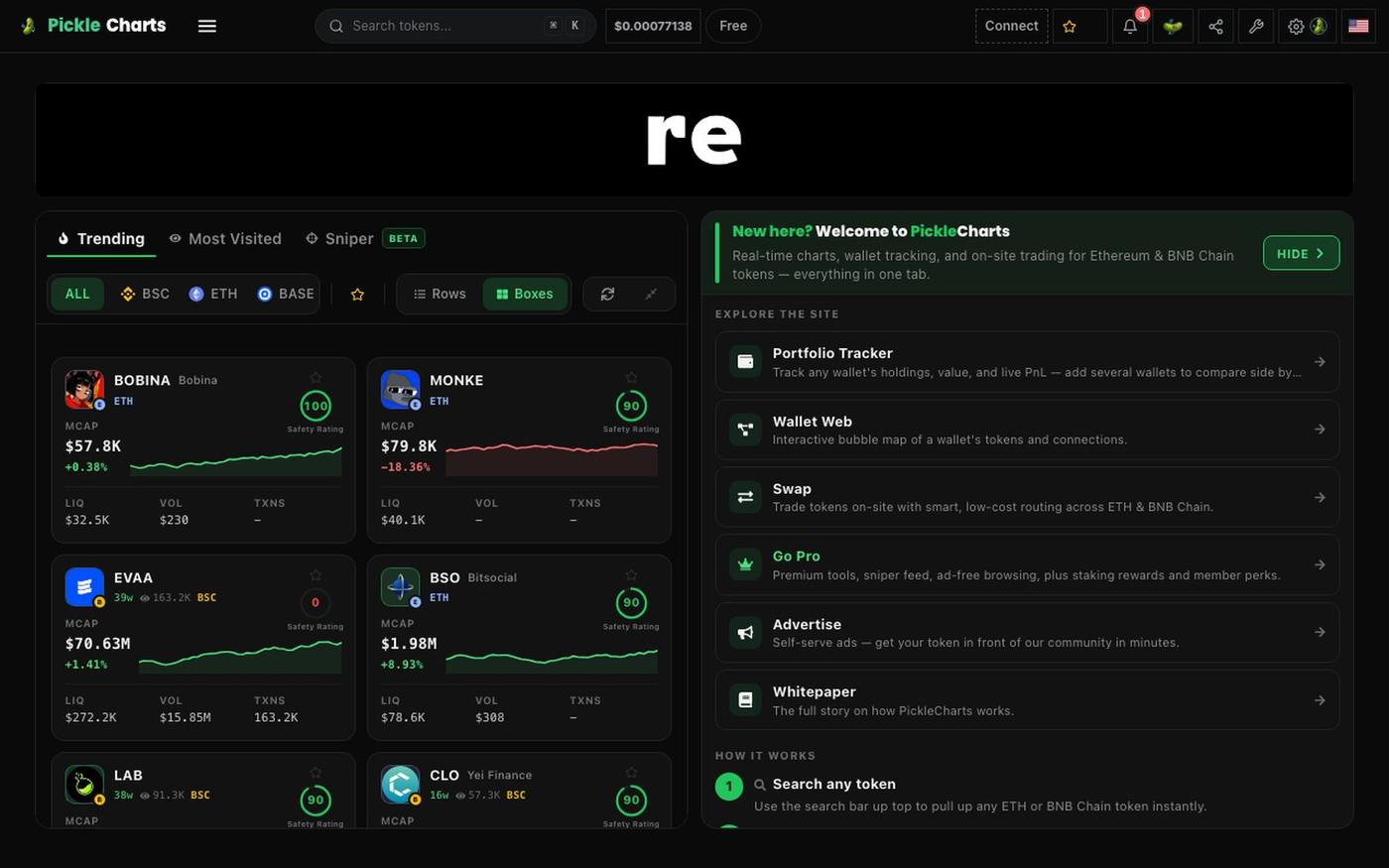Open Wallet Web link
This screenshot has height=868, width=1389.
click(1027, 430)
